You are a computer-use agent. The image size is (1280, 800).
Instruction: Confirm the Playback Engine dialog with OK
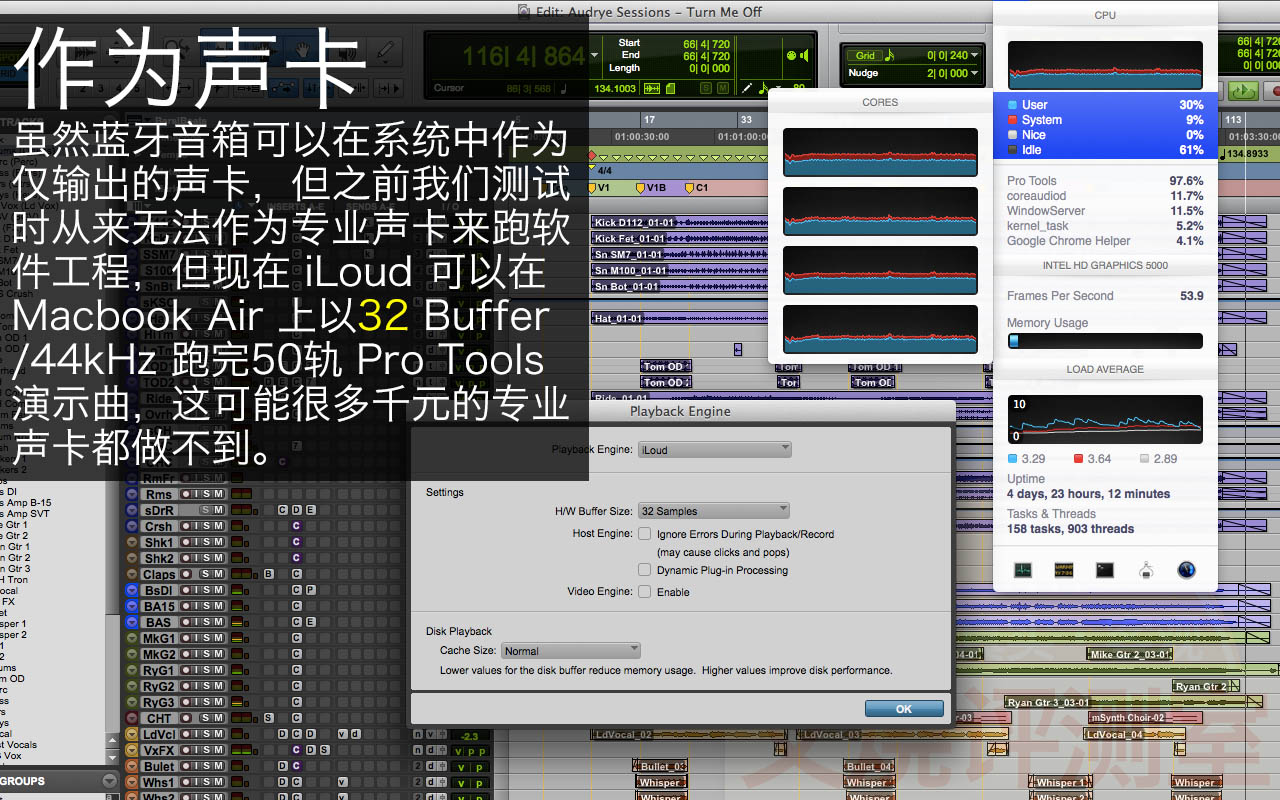click(904, 709)
